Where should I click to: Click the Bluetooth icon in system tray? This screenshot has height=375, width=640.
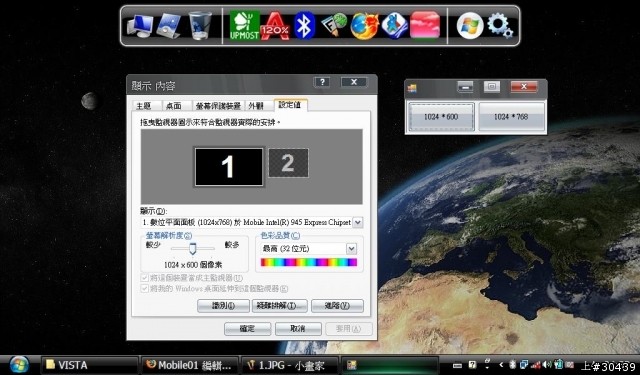[x=513, y=365]
